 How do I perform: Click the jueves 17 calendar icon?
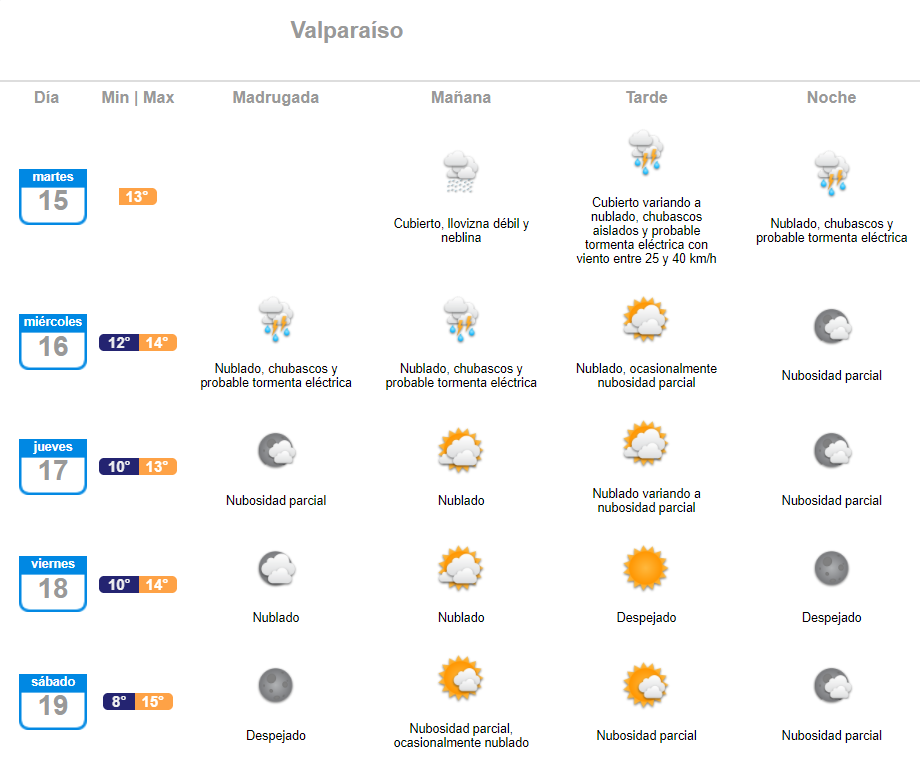pyautogui.click(x=53, y=466)
